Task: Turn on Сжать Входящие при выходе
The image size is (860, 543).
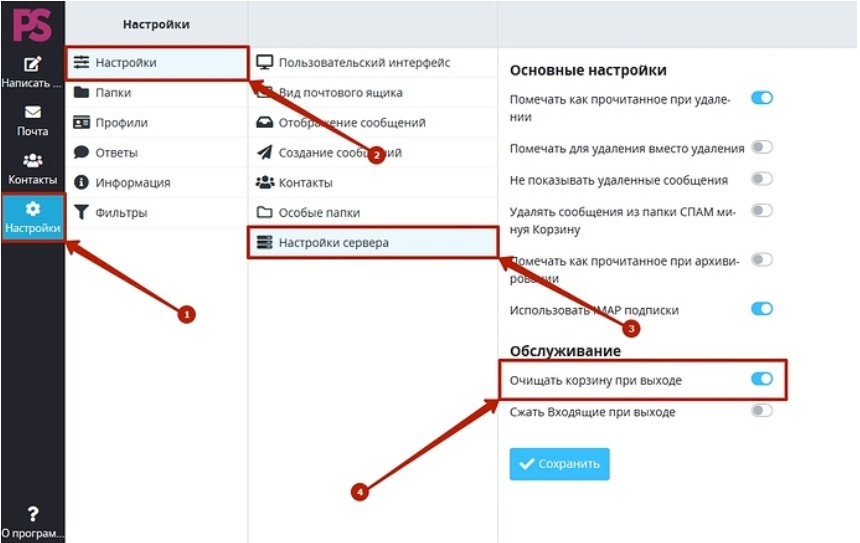Action: tap(762, 411)
